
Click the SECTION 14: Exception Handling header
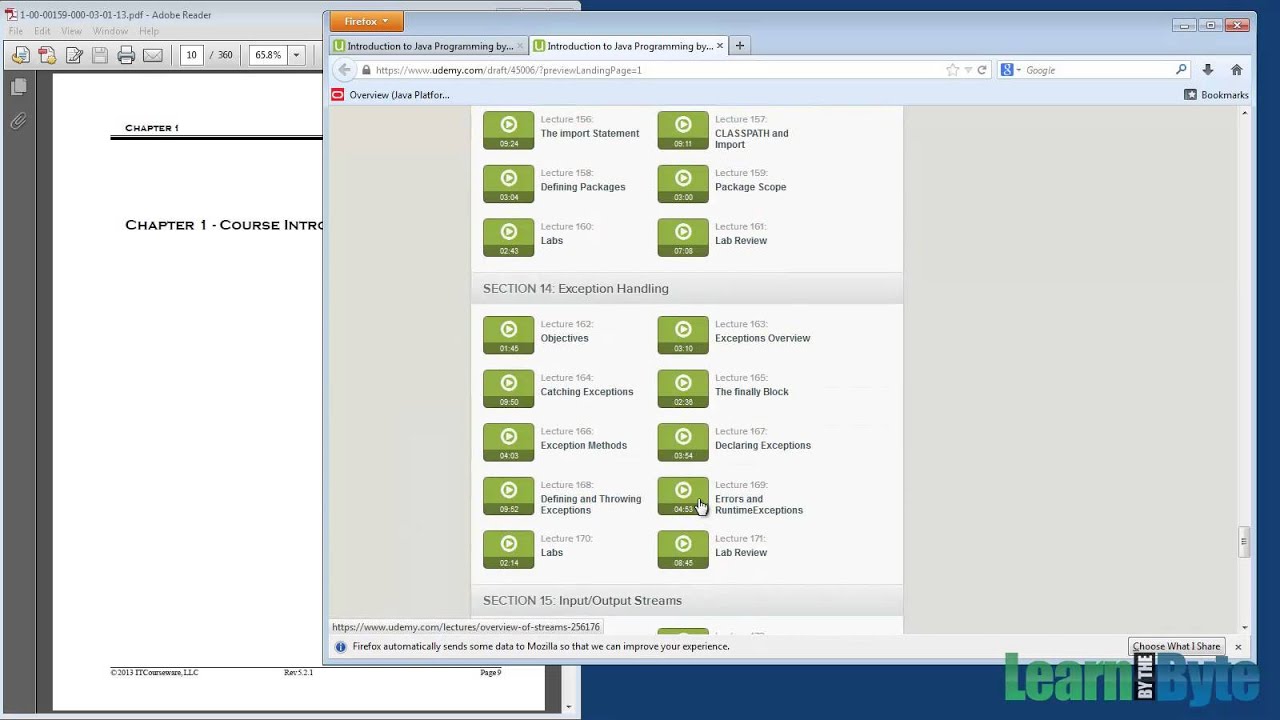[x=687, y=288]
